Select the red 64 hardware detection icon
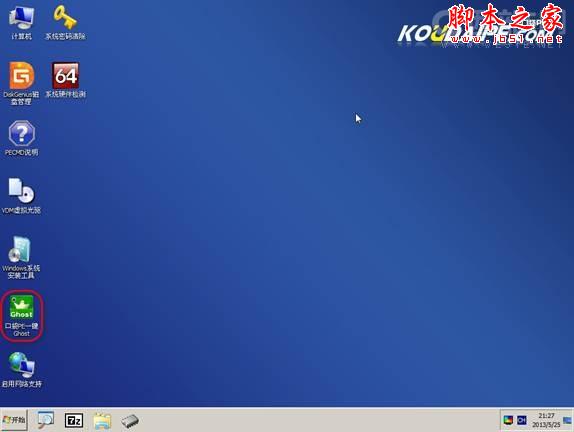 coord(65,80)
